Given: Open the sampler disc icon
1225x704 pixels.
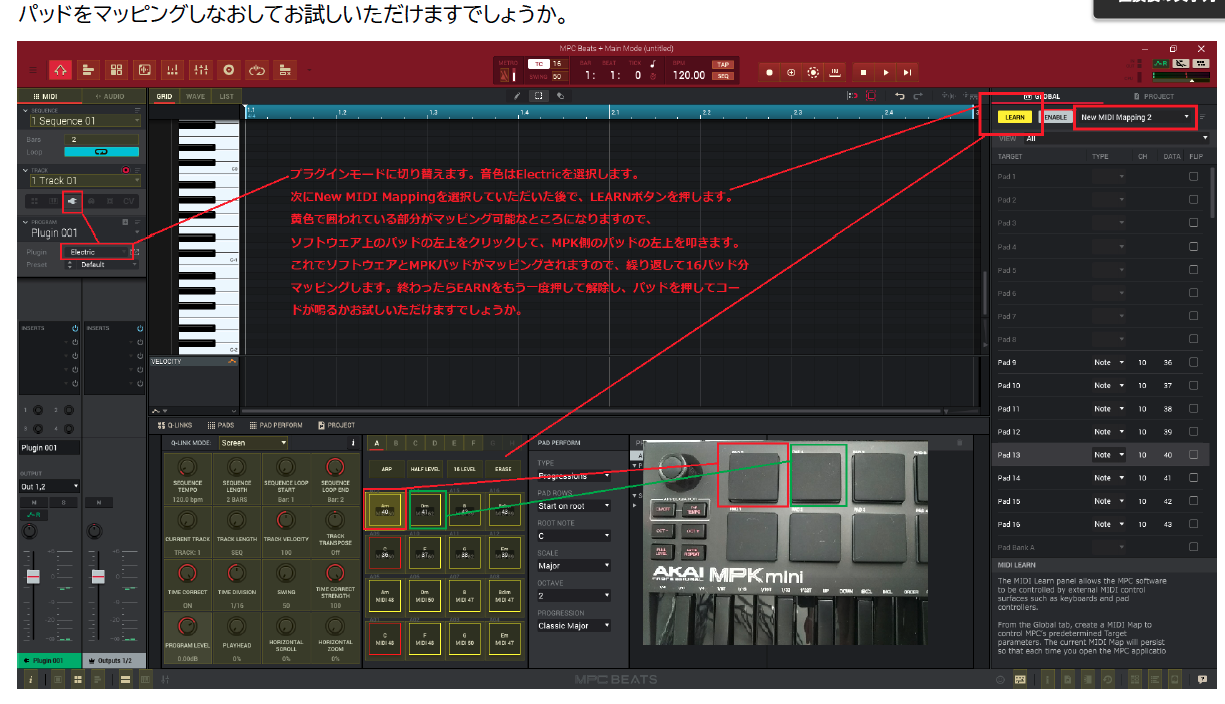Looking at the screenshot, I should coord(229,70).
